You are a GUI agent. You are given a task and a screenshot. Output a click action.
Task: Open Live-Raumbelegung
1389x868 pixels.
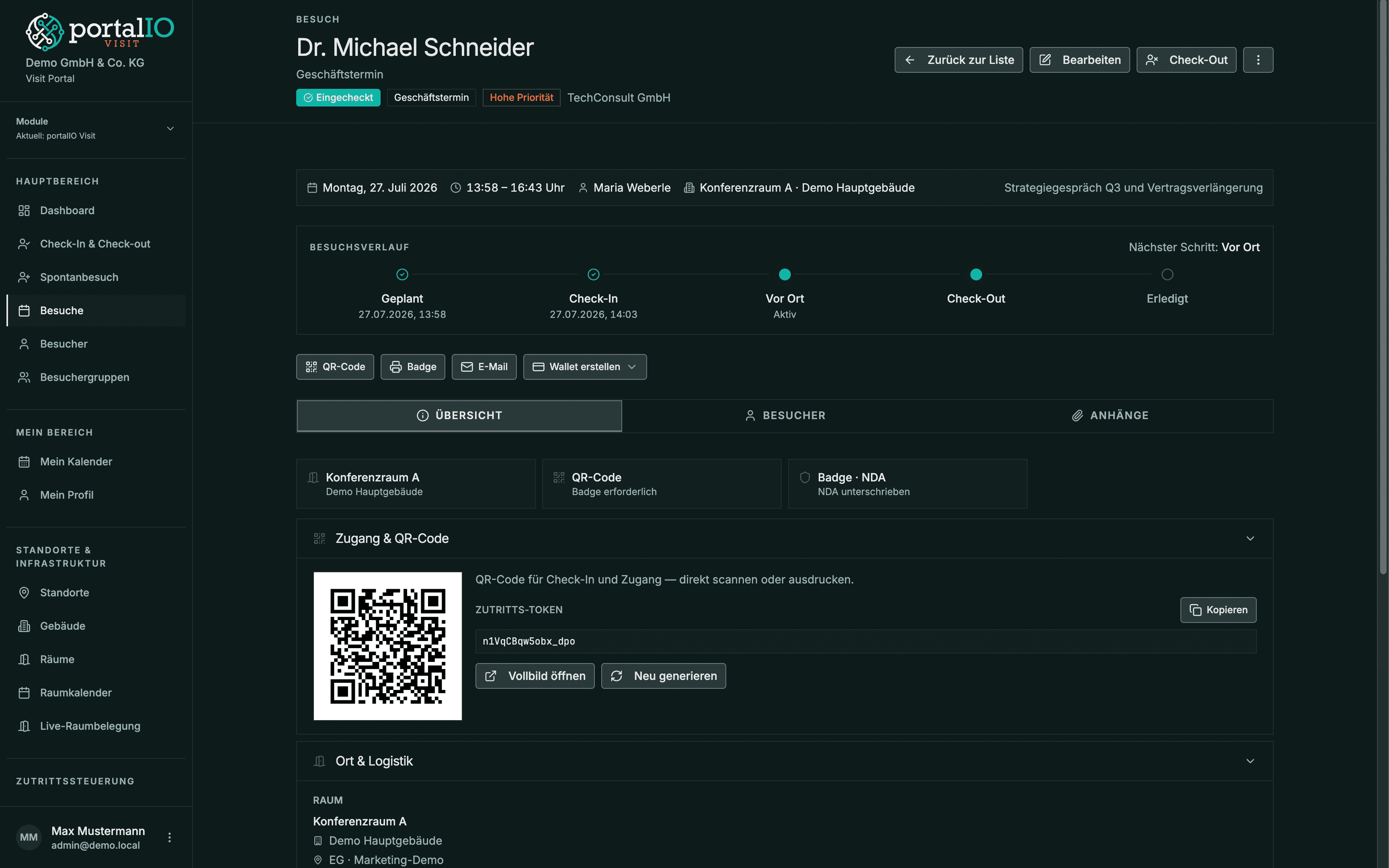(x=96, y=726)
